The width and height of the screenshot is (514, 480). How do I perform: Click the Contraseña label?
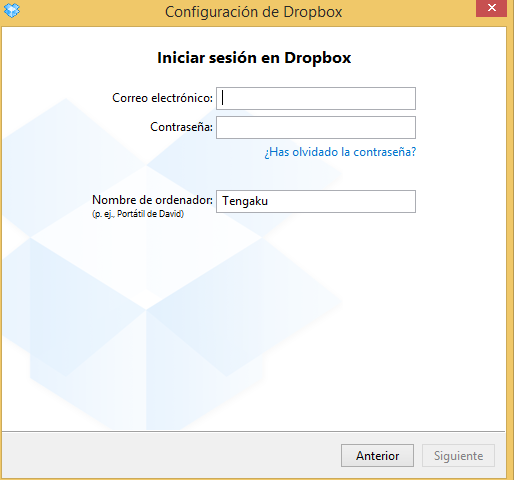(181, 127)
